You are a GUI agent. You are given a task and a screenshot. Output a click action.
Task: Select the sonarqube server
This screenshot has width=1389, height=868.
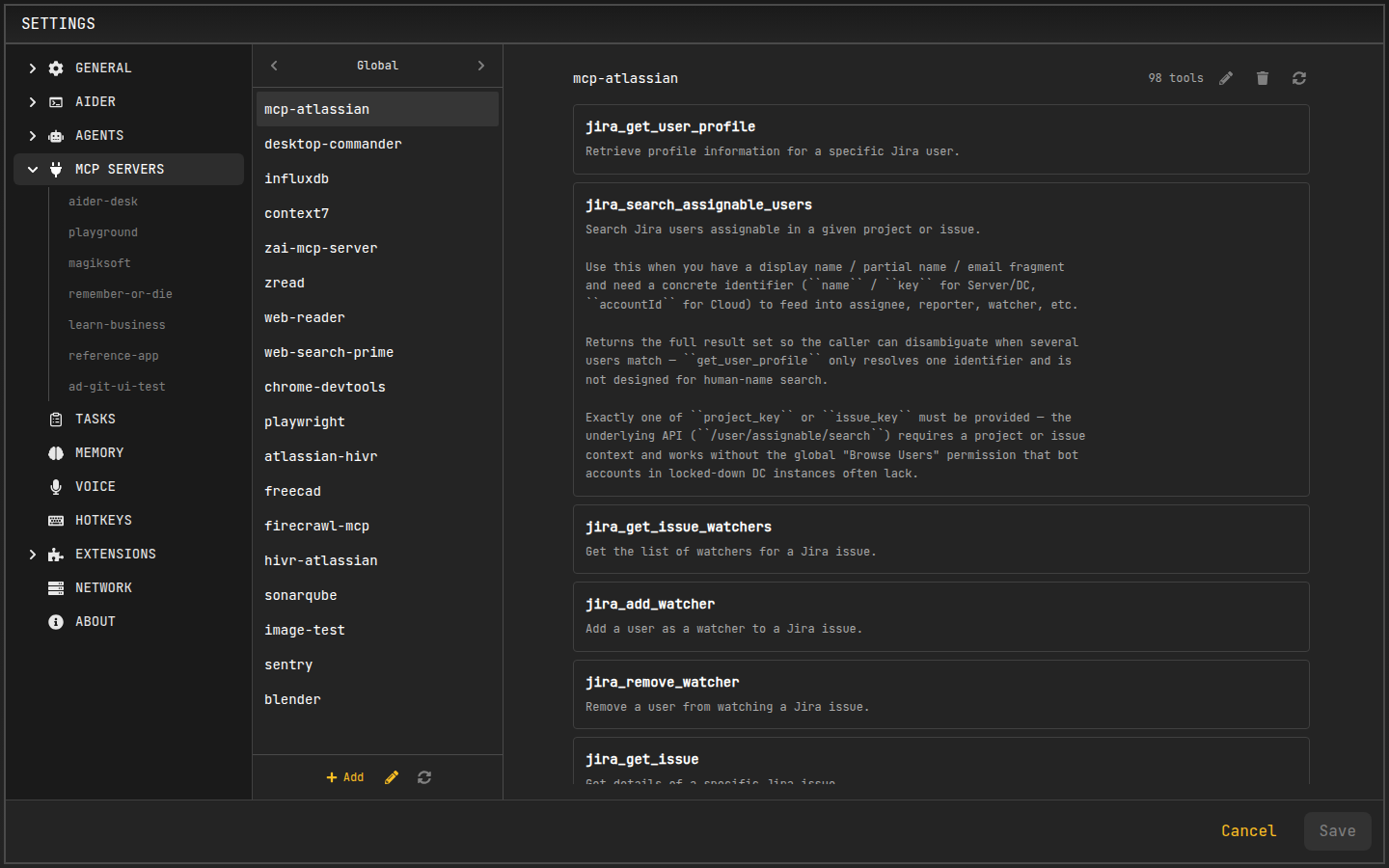pyautogui.click(x=377, y=595)
